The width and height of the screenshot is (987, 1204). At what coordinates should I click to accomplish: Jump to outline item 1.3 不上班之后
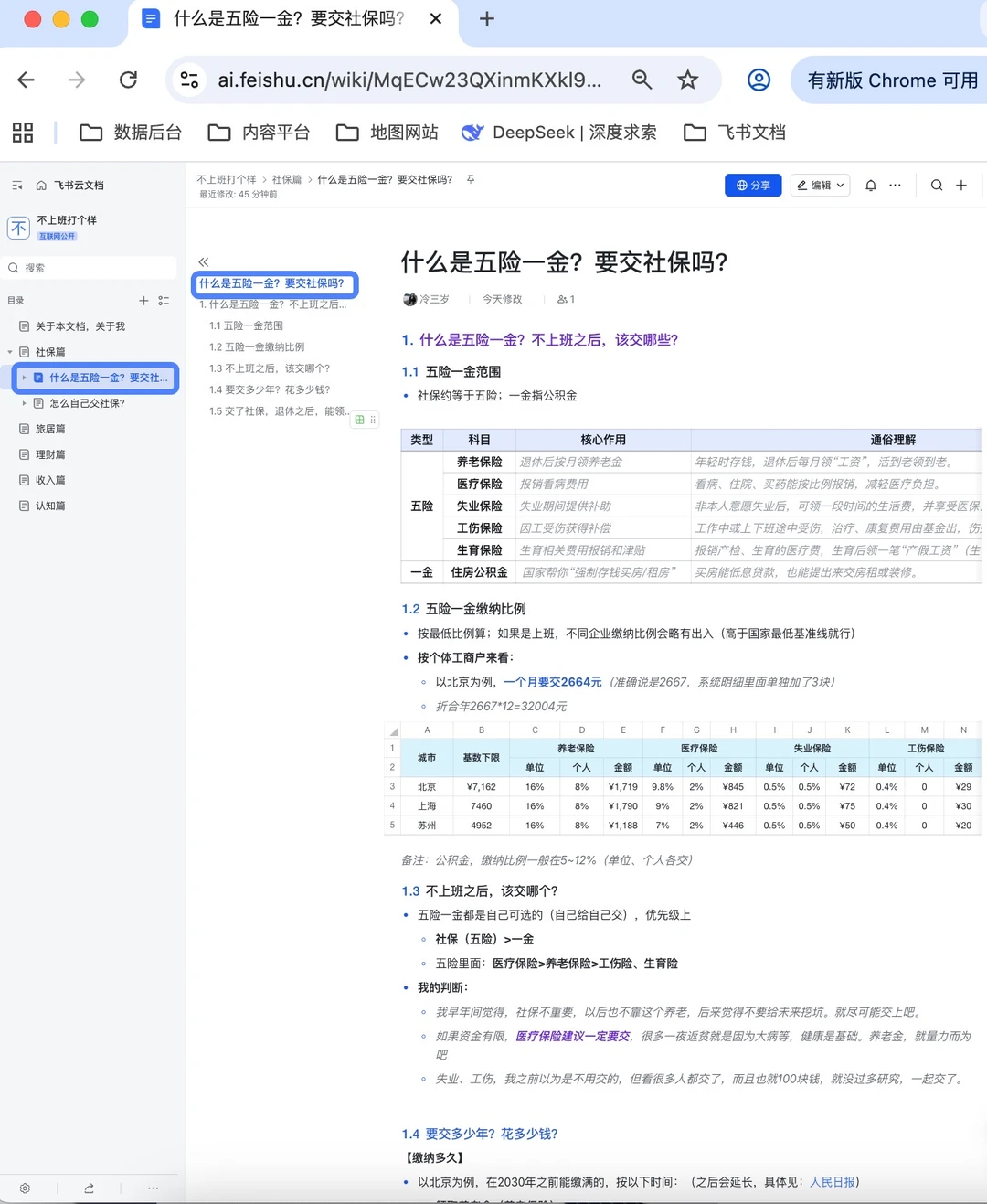coord(270,368)
